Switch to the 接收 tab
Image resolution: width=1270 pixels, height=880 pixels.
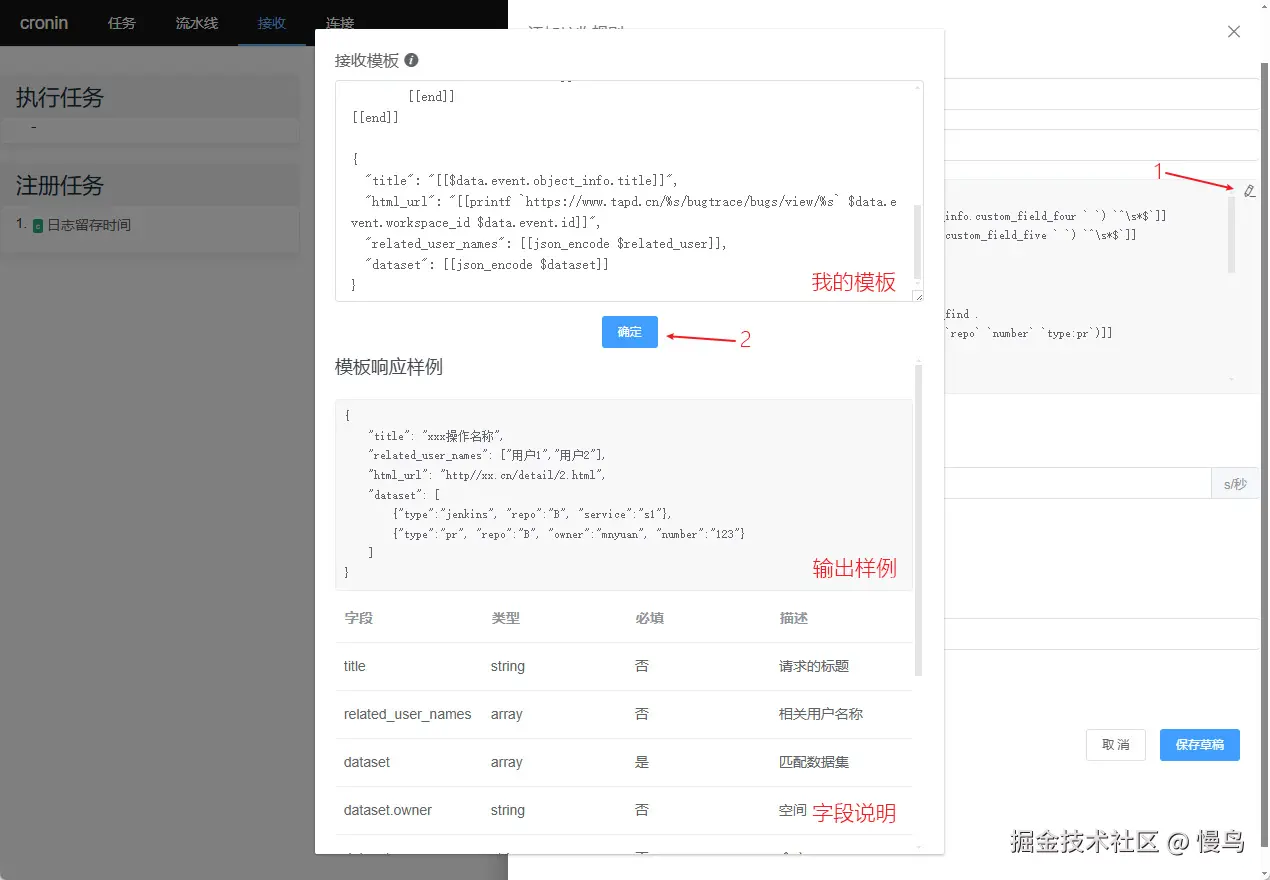click(272, 23)
